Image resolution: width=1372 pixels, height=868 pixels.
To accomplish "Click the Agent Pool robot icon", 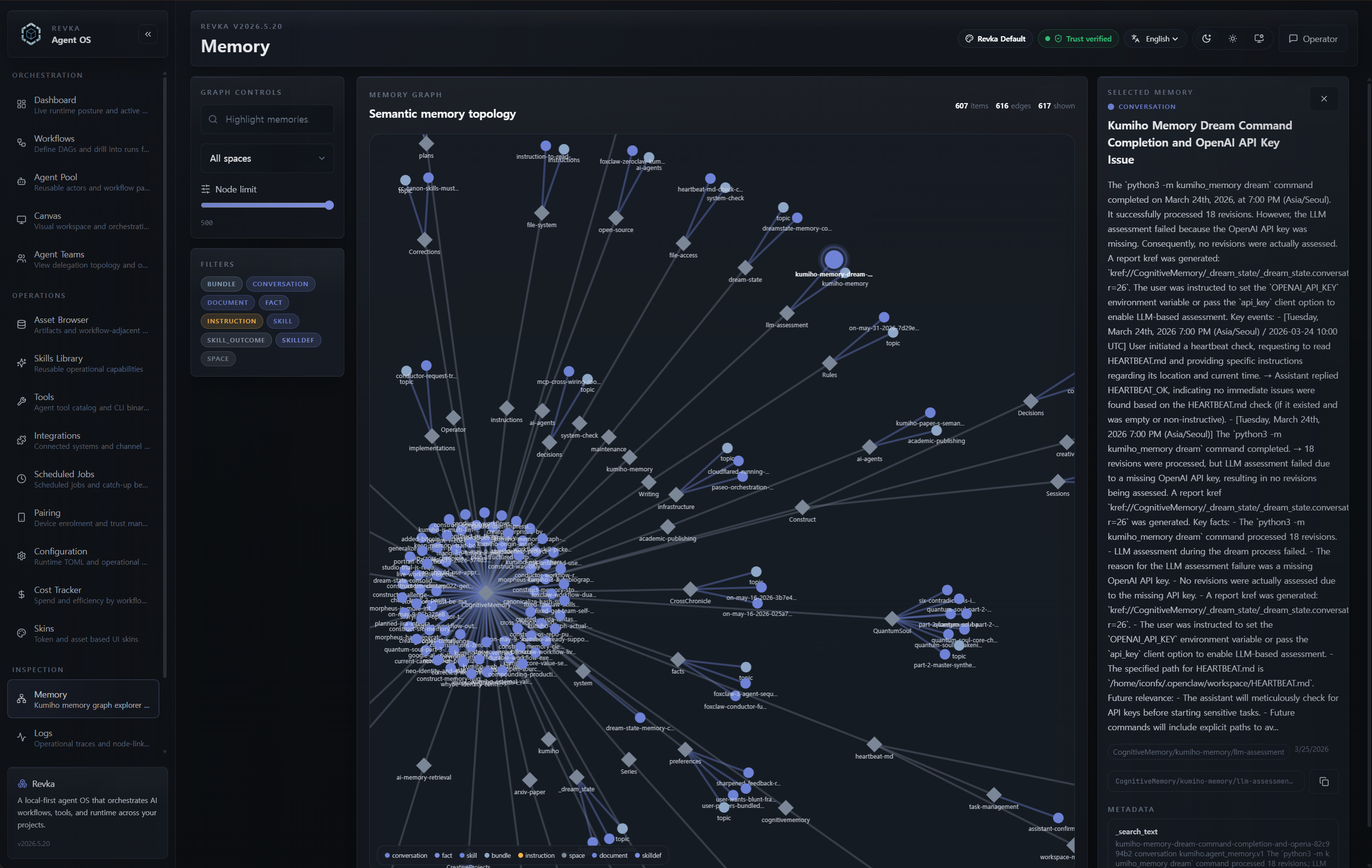I will (21, 182).
